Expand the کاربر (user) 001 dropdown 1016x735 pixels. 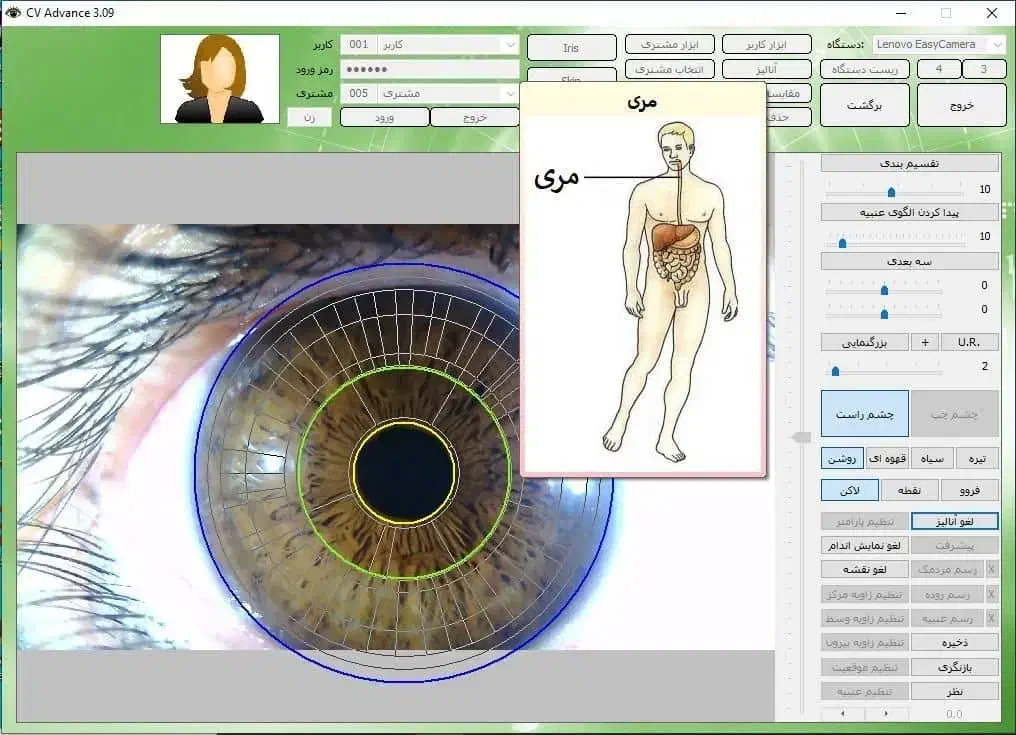pyautogui.click(x=510, y=45)
